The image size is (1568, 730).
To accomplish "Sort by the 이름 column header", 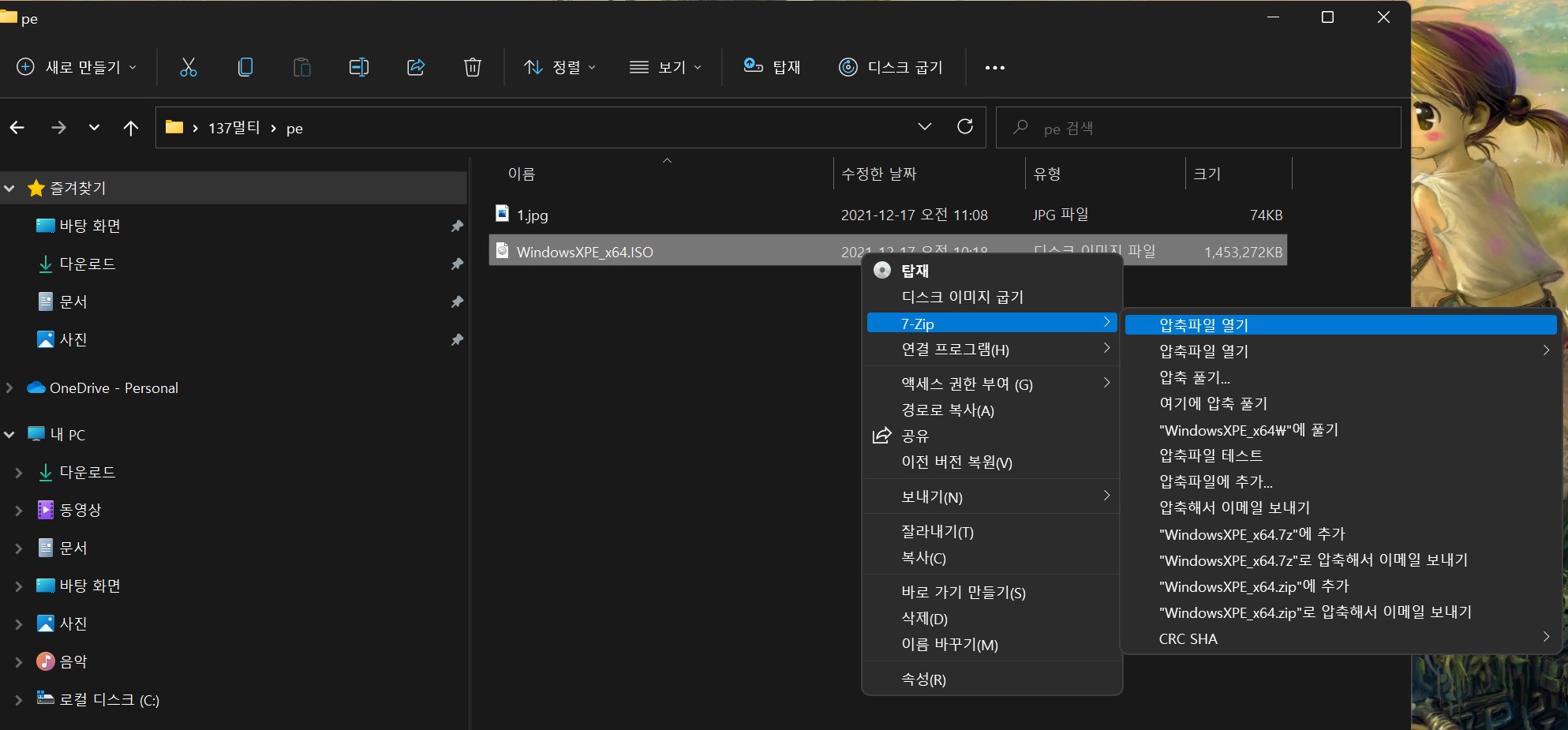I will pyautogui.click(x=522, y=174).
